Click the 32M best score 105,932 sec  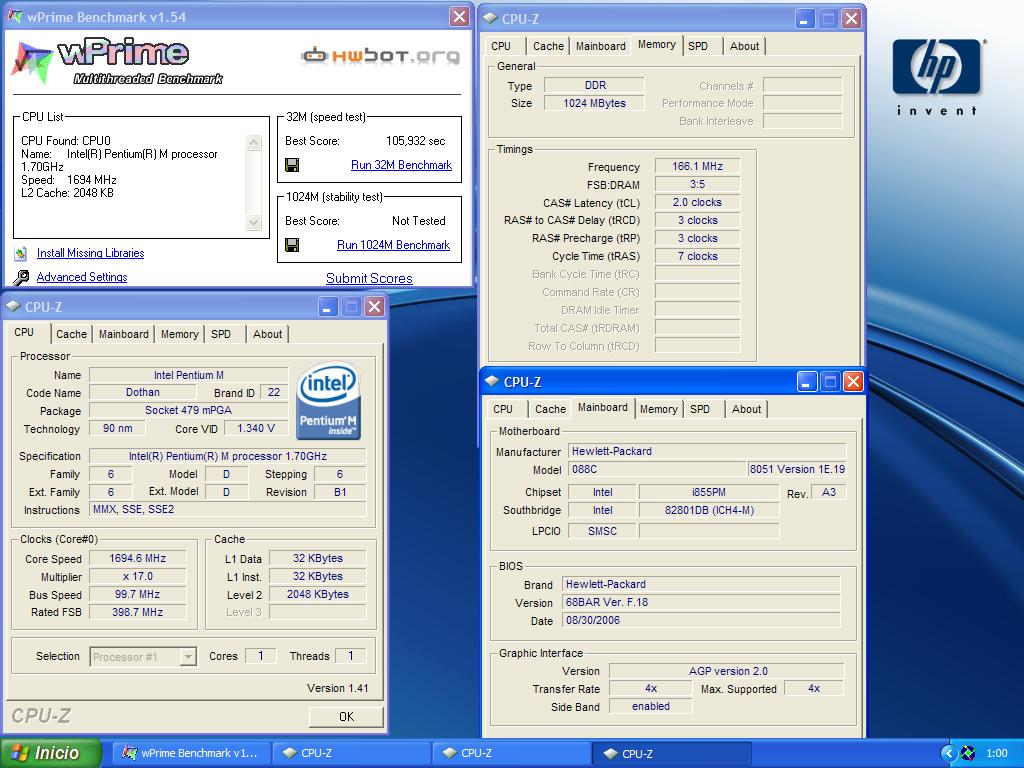(415, 141)
